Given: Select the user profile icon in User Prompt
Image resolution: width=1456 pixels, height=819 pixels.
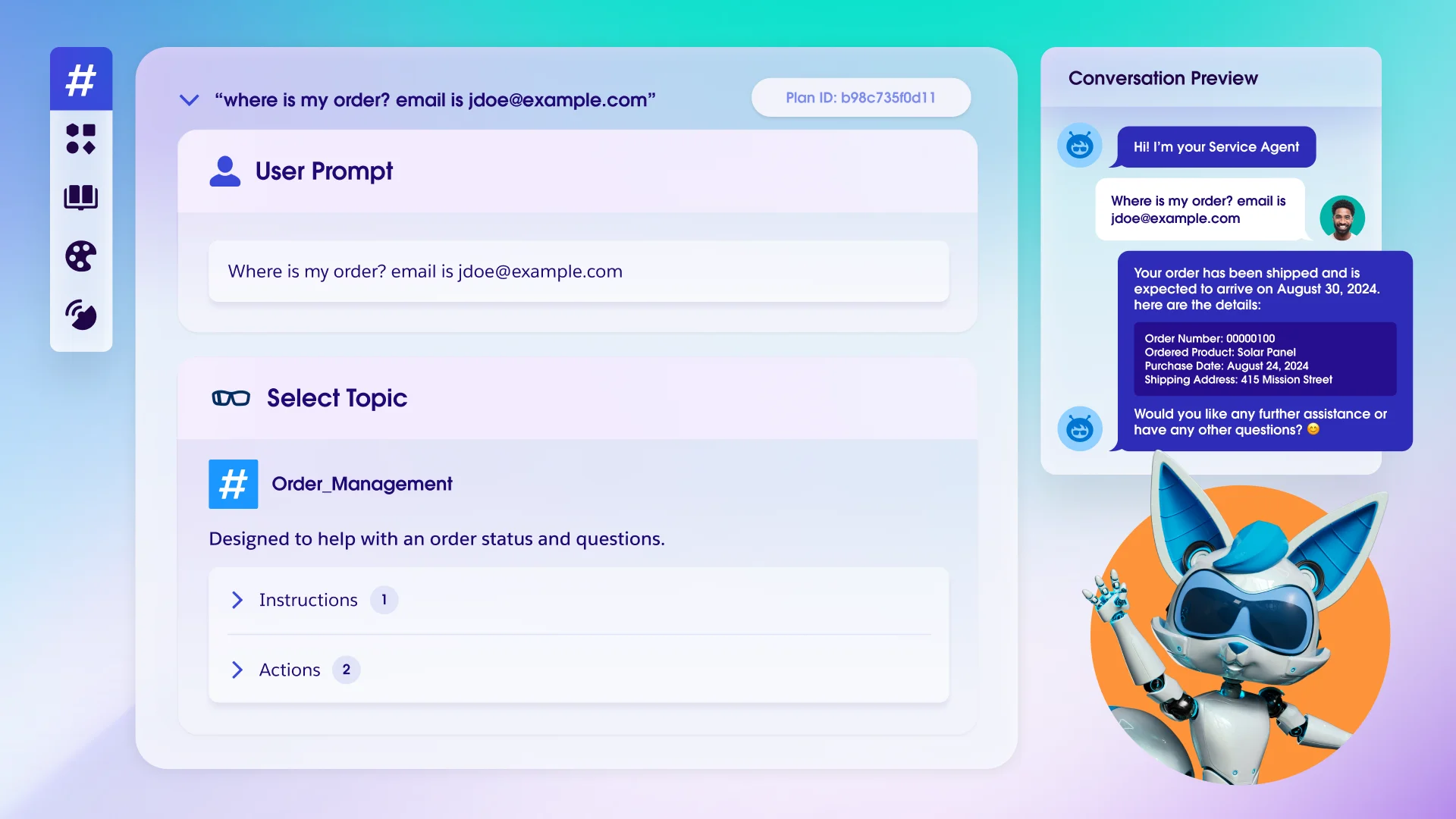Looking at the screenshot, I should 223,170.
